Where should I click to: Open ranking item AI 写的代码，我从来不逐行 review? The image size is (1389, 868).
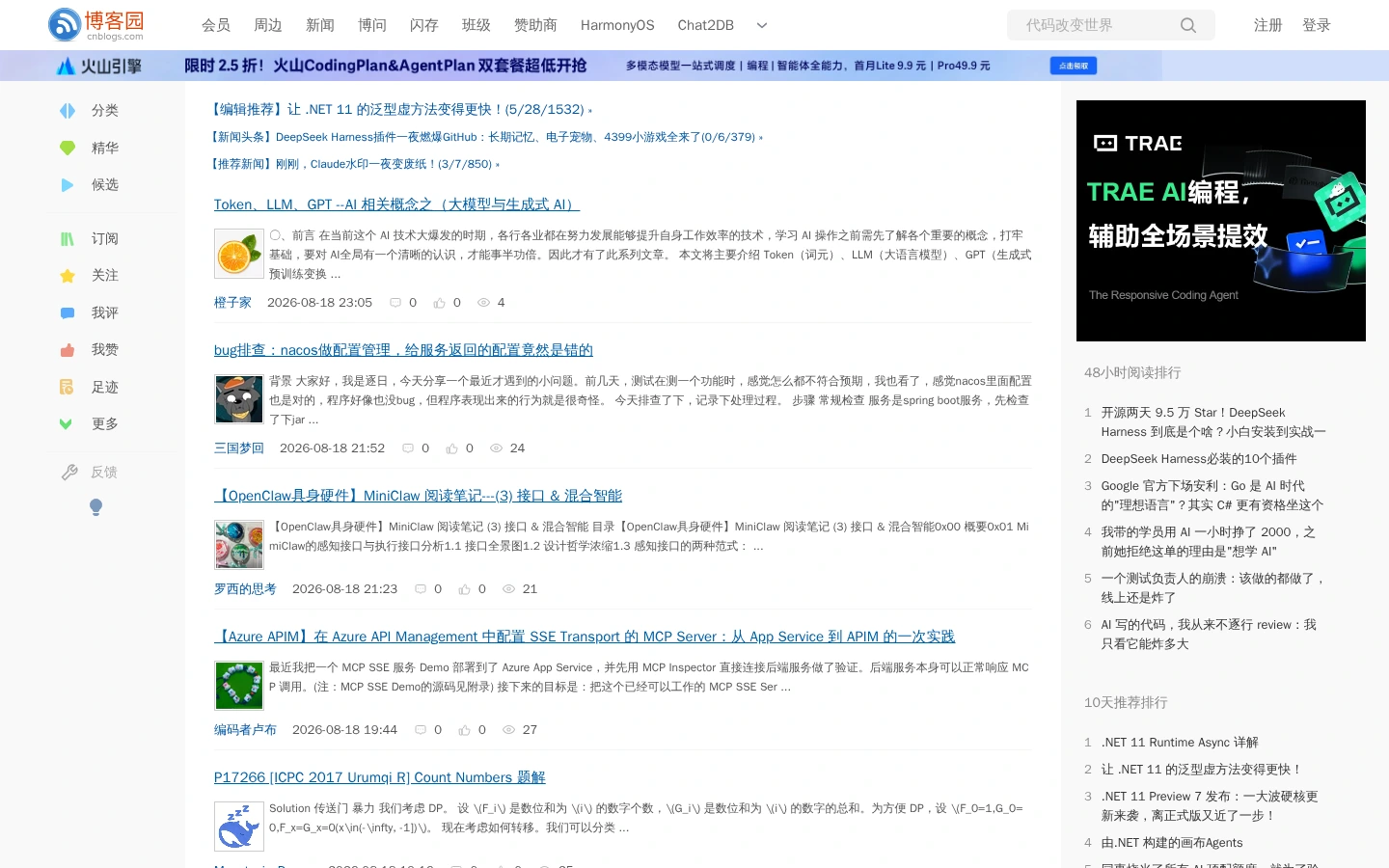1209,635
